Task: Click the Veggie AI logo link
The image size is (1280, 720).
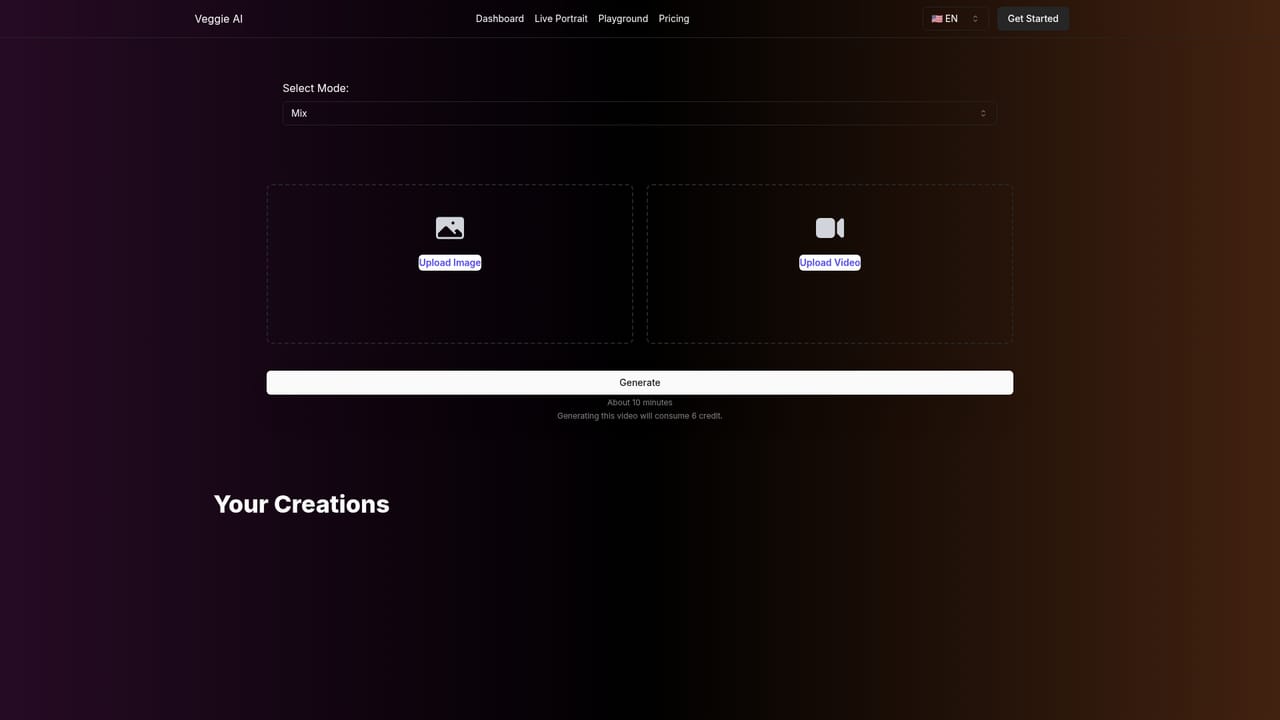Action: (x=219, y=19)
